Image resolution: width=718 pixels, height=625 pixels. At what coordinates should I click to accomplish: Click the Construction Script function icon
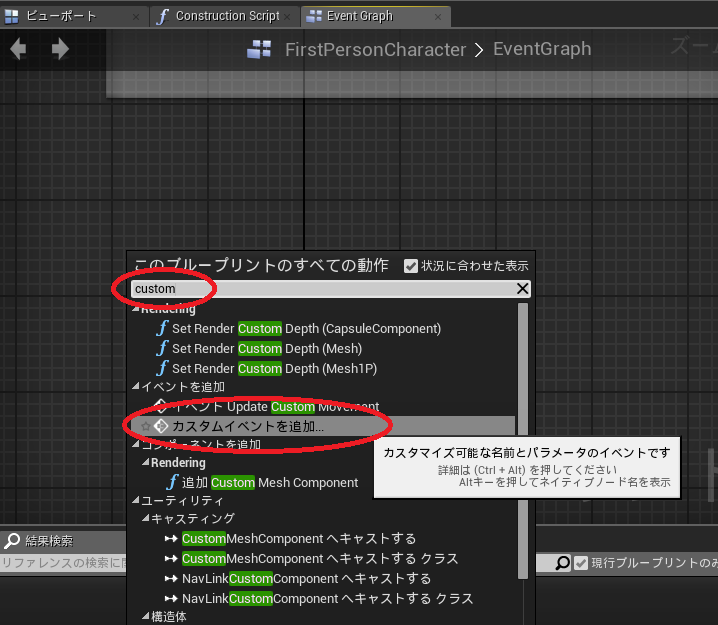point(162,16)
